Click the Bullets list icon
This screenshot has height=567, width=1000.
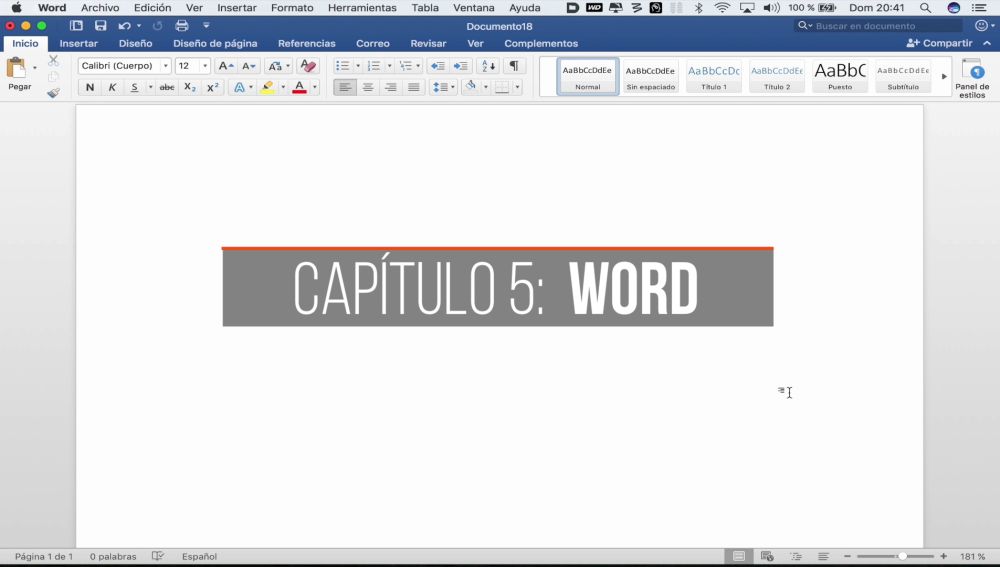tap(343, 66)
